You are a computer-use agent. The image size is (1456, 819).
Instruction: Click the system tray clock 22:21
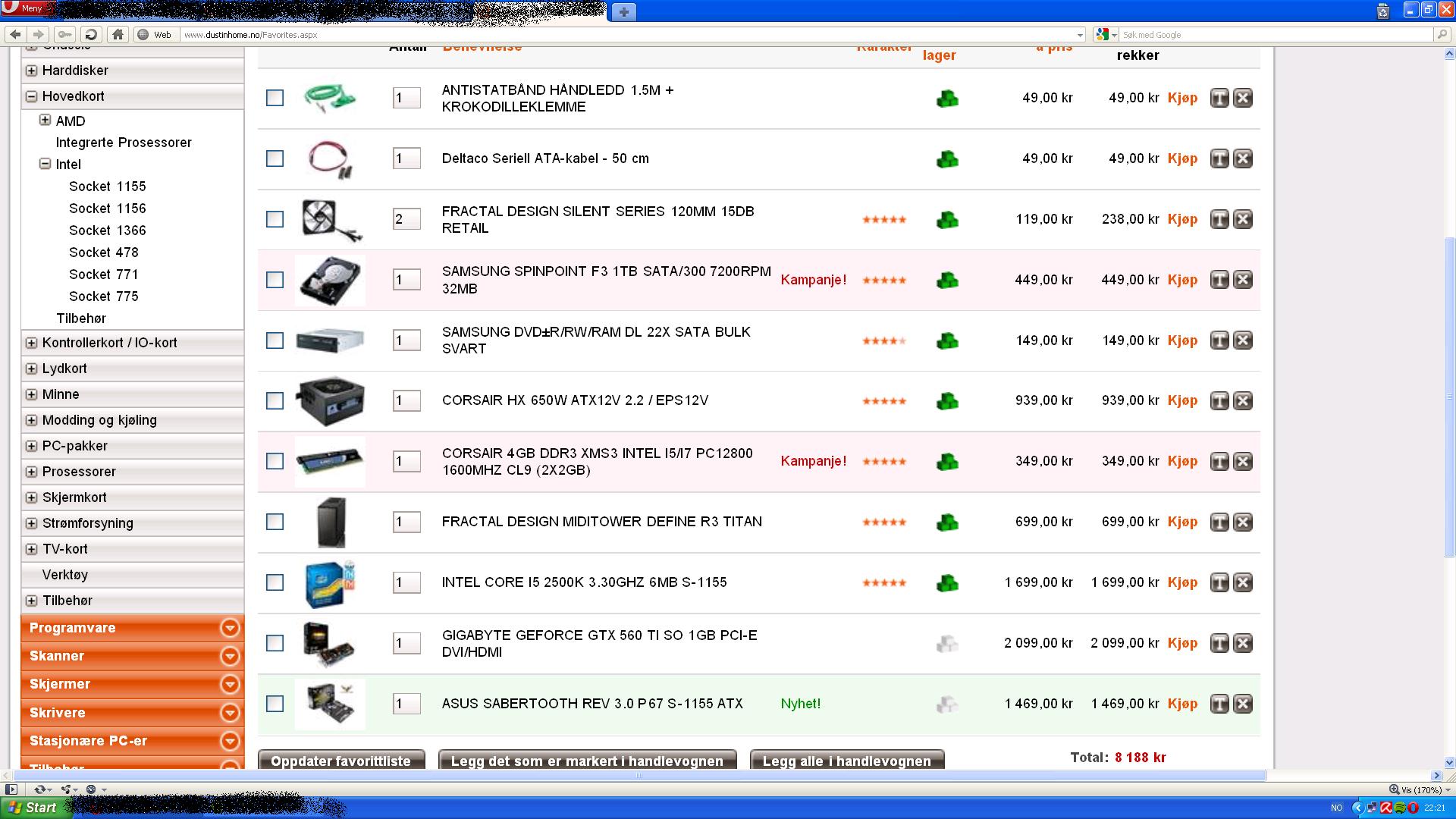pyautogui.click(x=1435, y=808)
